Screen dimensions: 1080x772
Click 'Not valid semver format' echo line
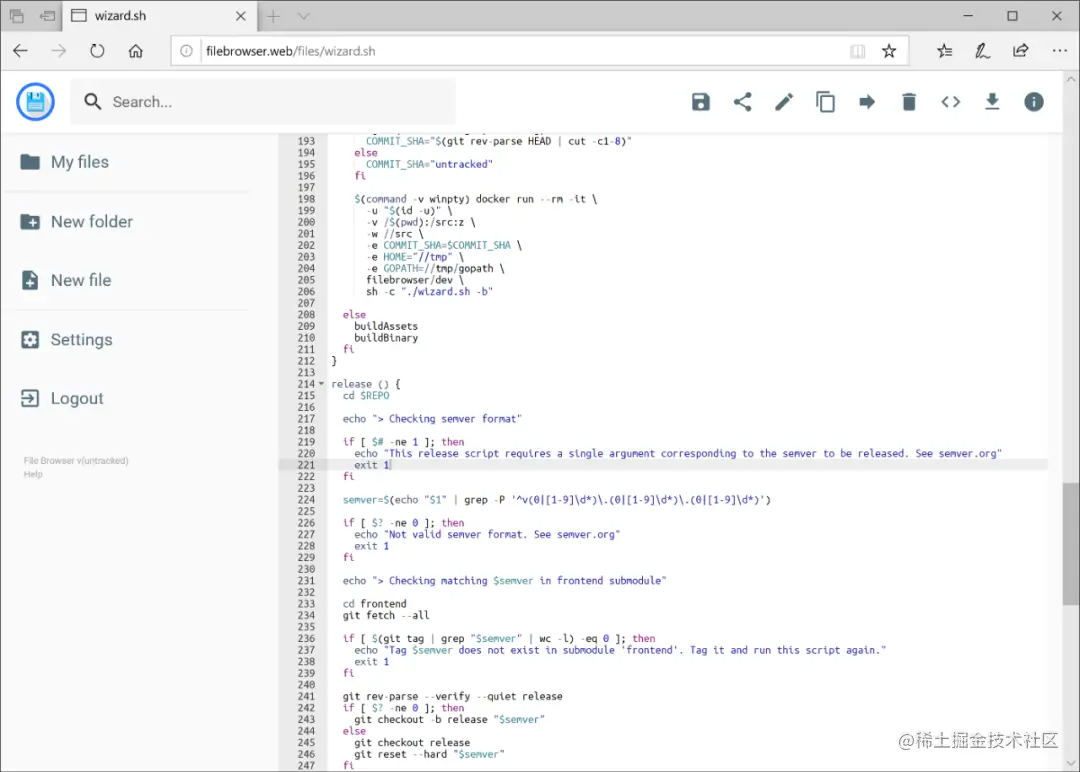(487, 534)
